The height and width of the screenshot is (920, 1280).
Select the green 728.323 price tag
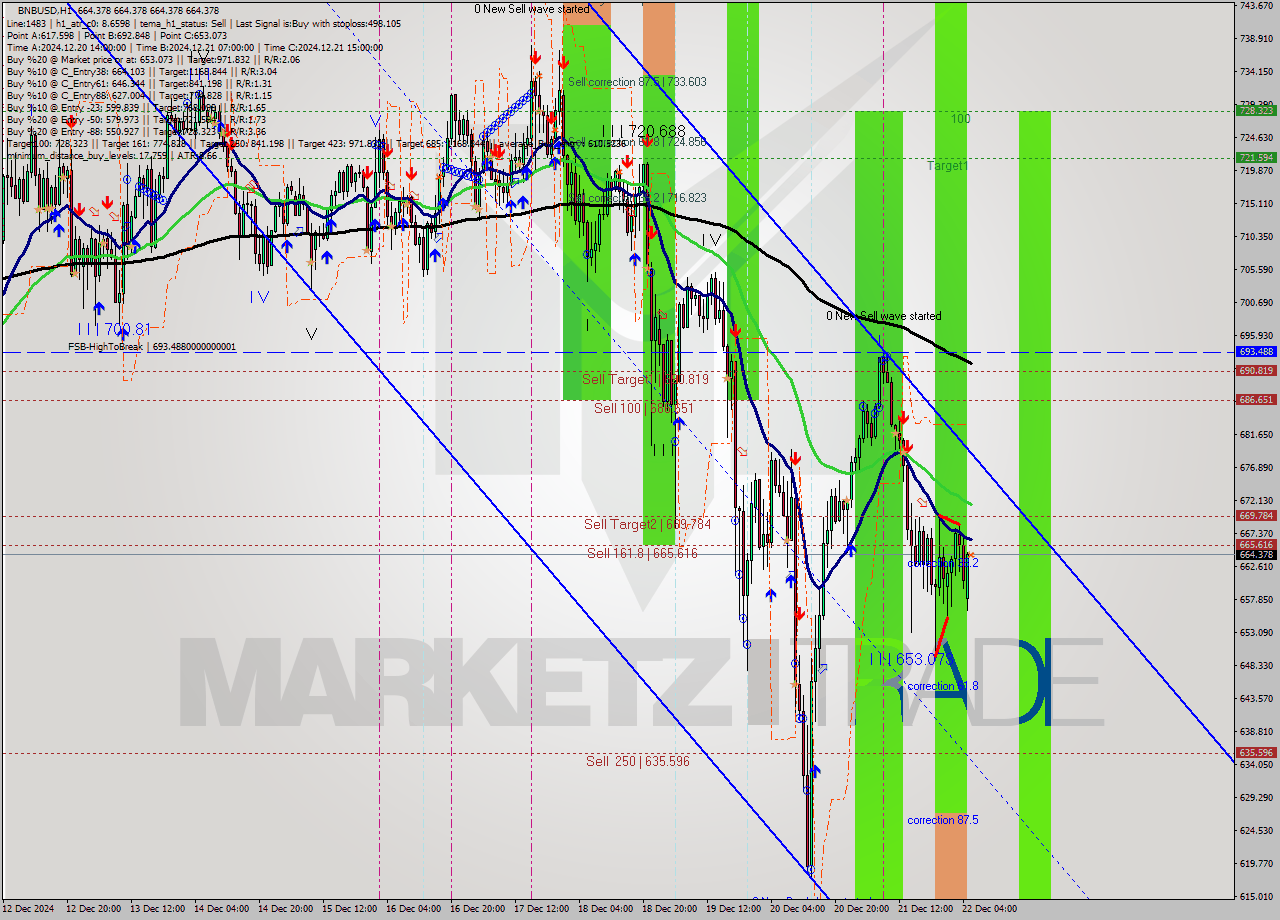(1256, 111)
